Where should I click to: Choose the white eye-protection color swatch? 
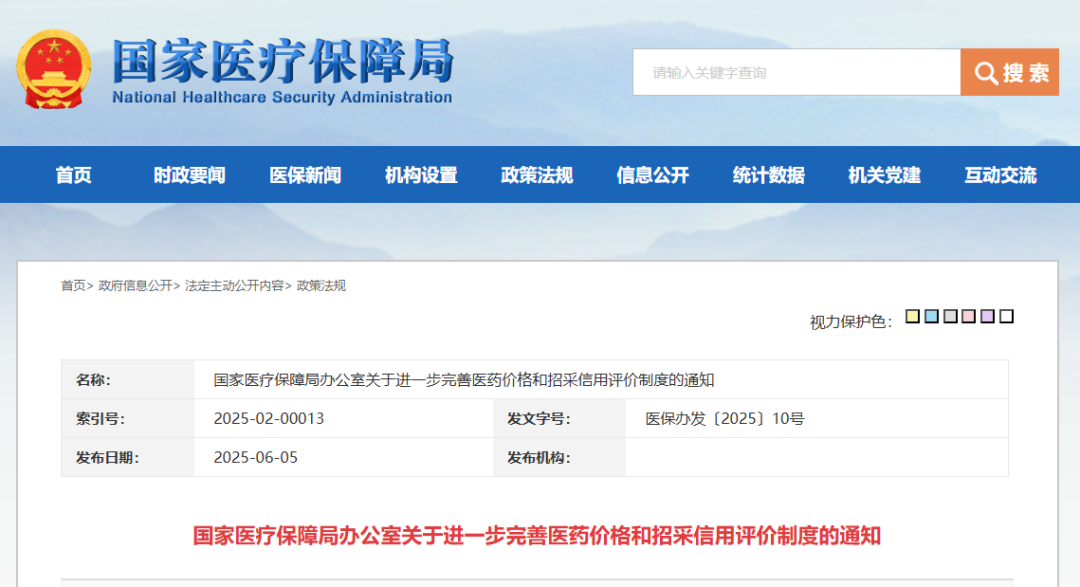coord(1007,317)
